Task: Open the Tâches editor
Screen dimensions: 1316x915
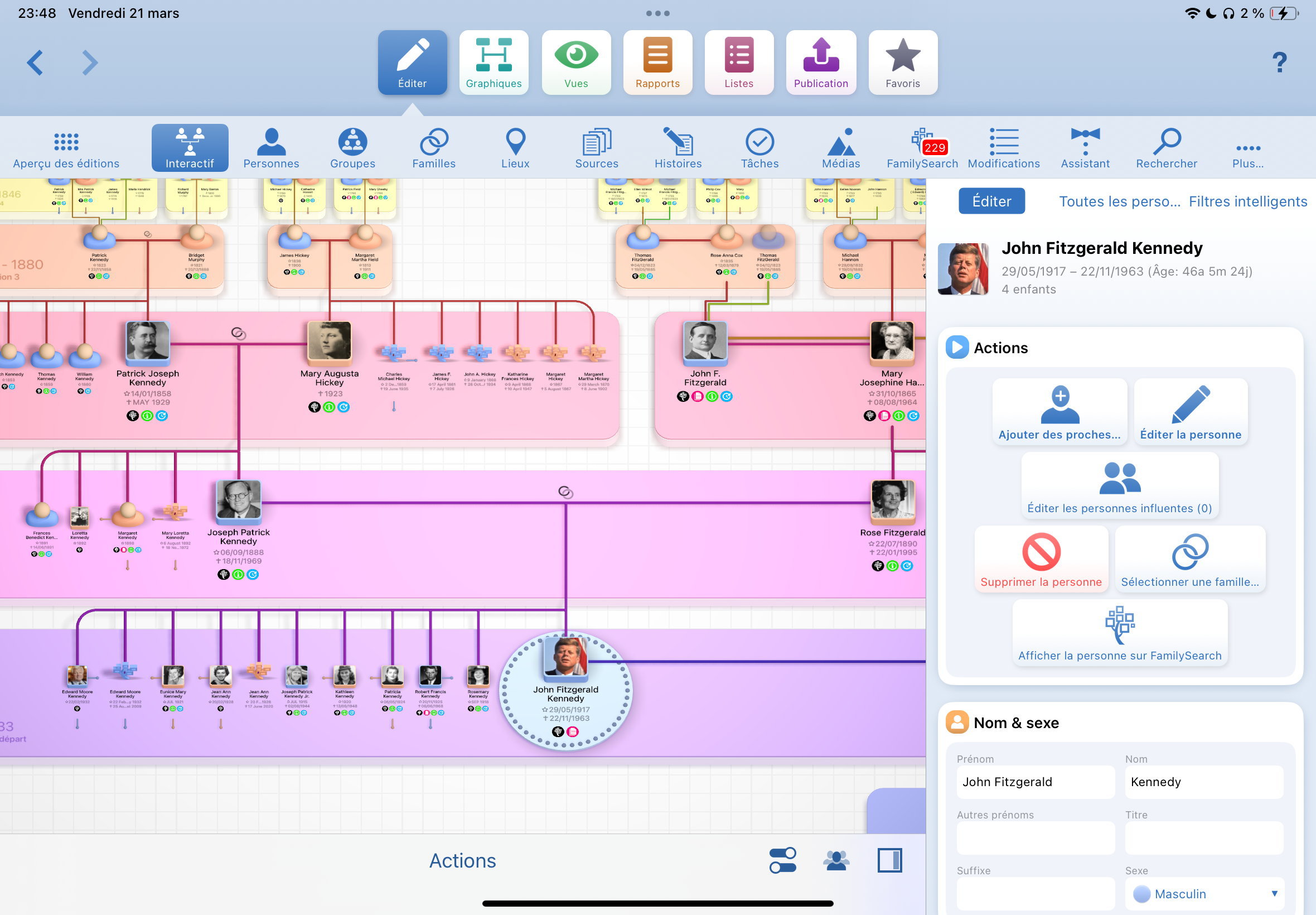Action: click(759, 148)
